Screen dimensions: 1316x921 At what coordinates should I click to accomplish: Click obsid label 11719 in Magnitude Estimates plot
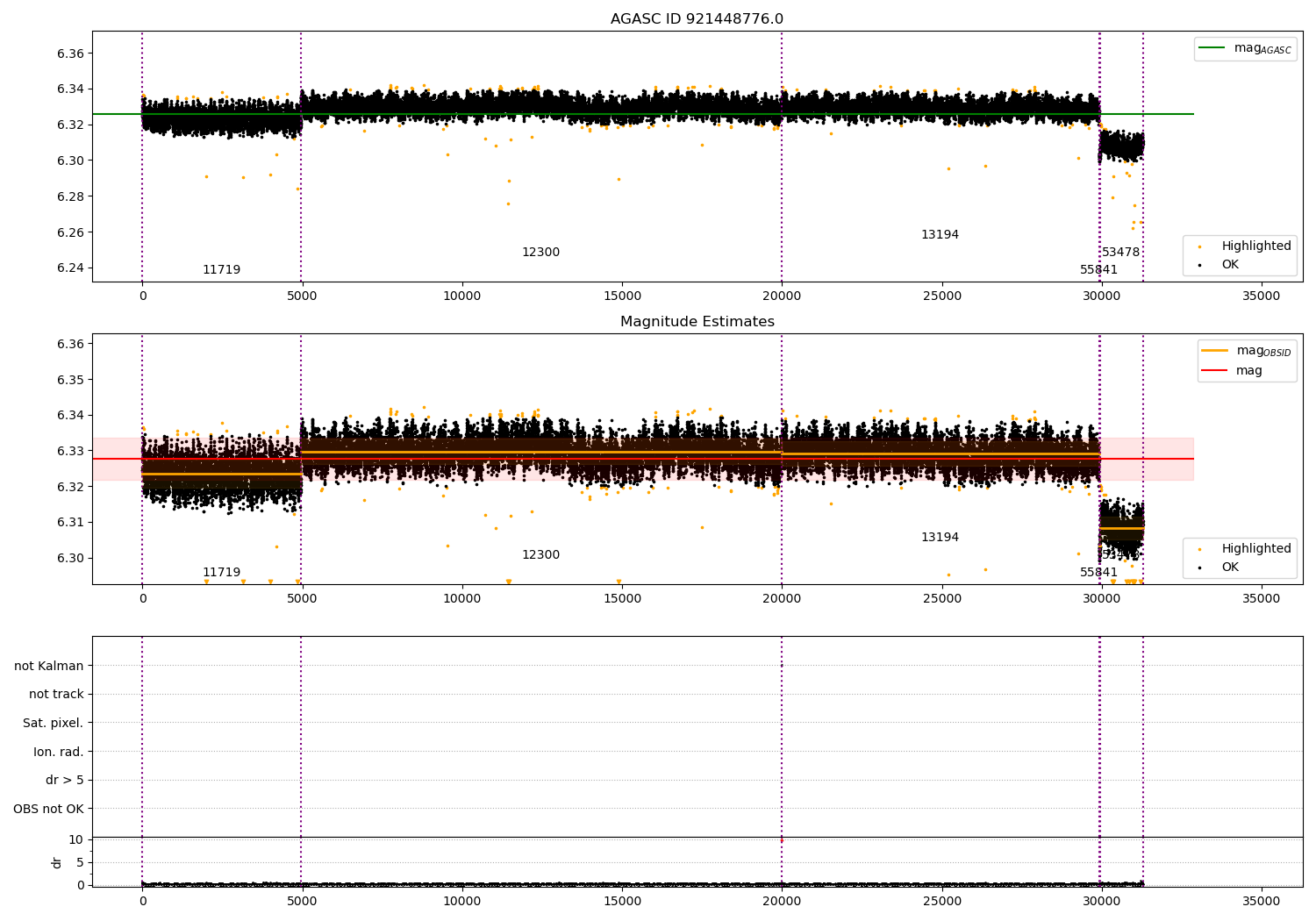[221, 573]
